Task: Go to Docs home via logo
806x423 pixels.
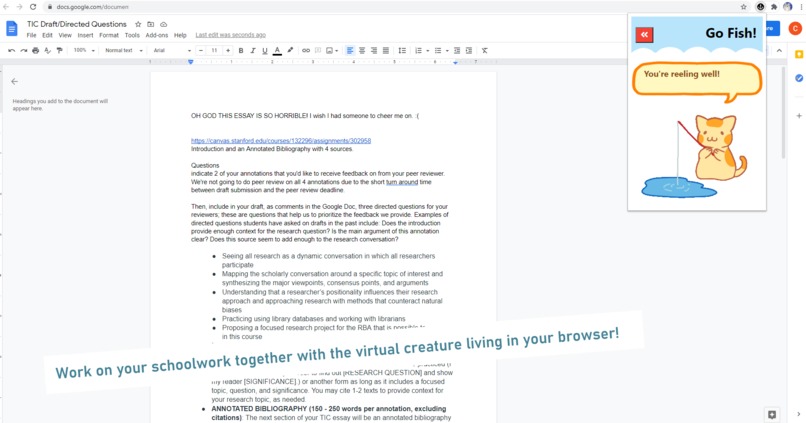Action: [11, 28]
